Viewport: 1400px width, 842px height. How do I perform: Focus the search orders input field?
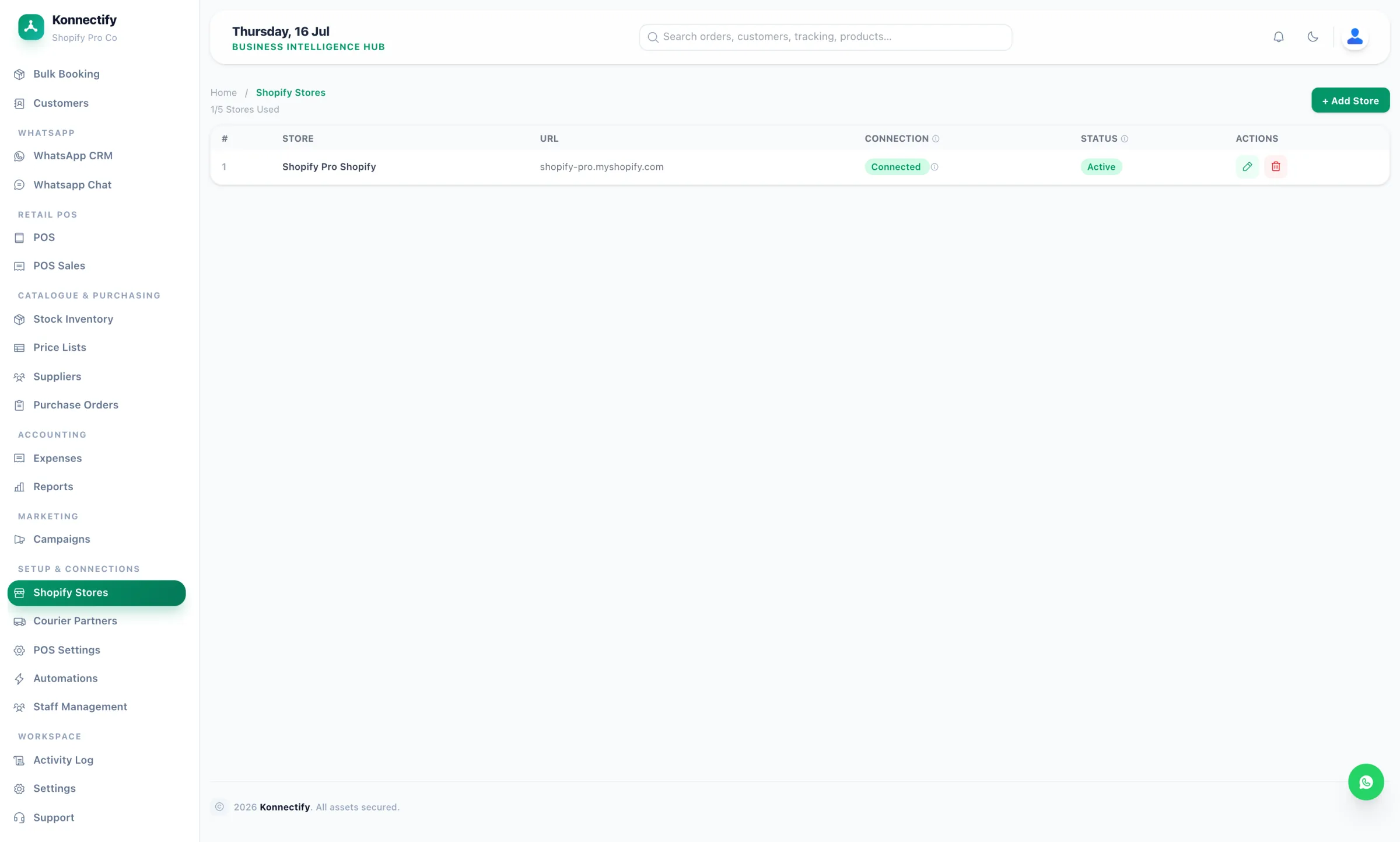point(825,37)
